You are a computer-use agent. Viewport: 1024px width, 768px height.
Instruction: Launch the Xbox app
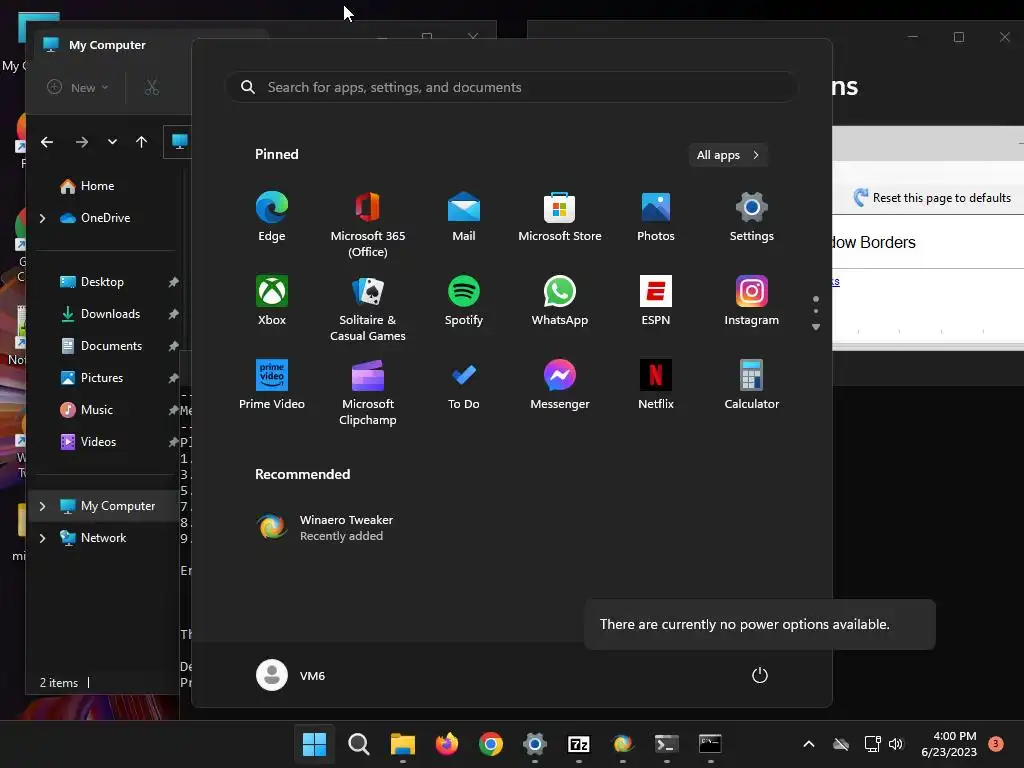pyautogui.click(x=272, y=300)
